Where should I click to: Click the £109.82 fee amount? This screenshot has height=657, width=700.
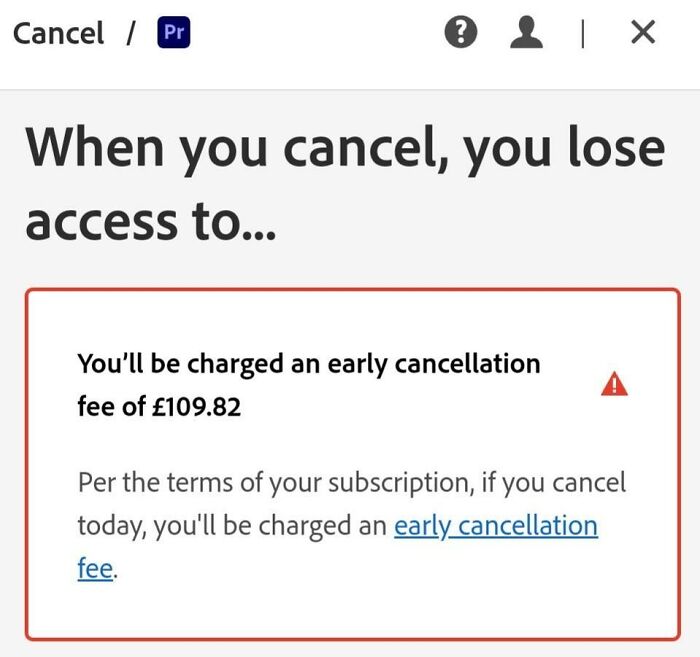tap(196, 407)
